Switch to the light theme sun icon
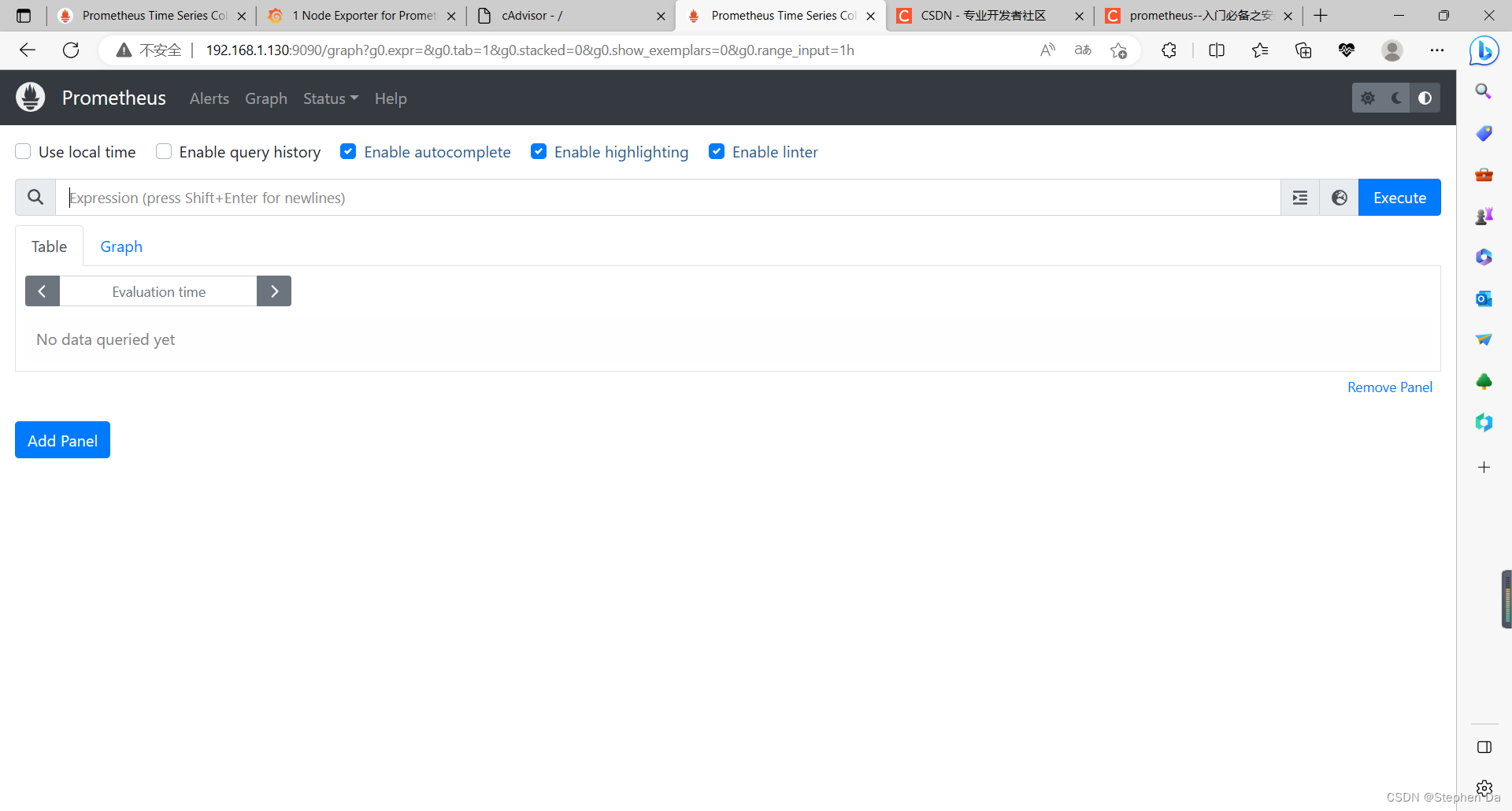 coord(1368,98)
